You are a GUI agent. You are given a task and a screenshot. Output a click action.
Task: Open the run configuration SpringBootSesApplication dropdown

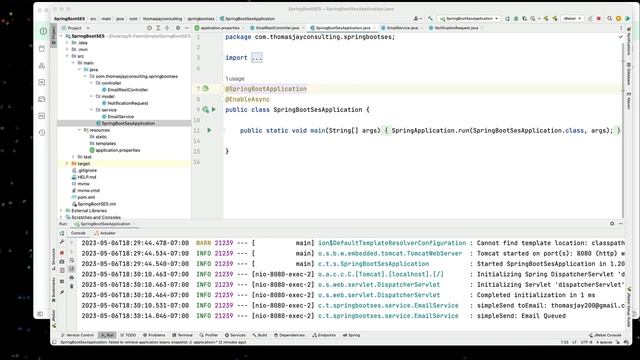pyautogui.click(x=469, y=18)
